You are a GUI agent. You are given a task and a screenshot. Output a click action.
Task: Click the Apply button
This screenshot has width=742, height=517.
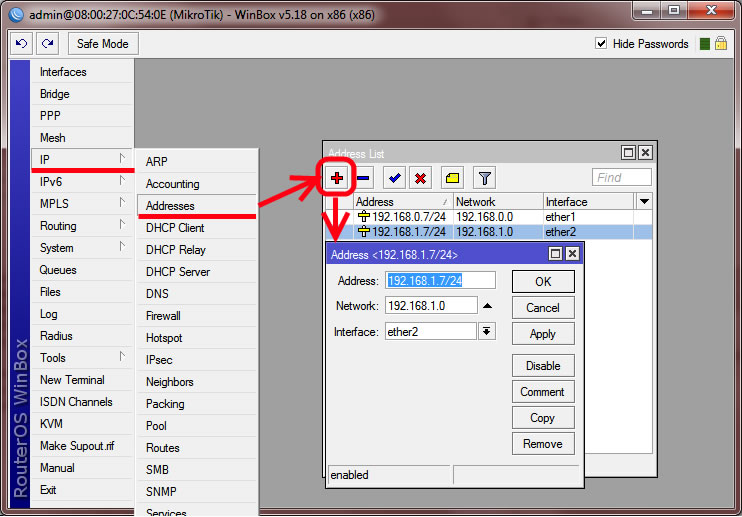pos(543,334)
